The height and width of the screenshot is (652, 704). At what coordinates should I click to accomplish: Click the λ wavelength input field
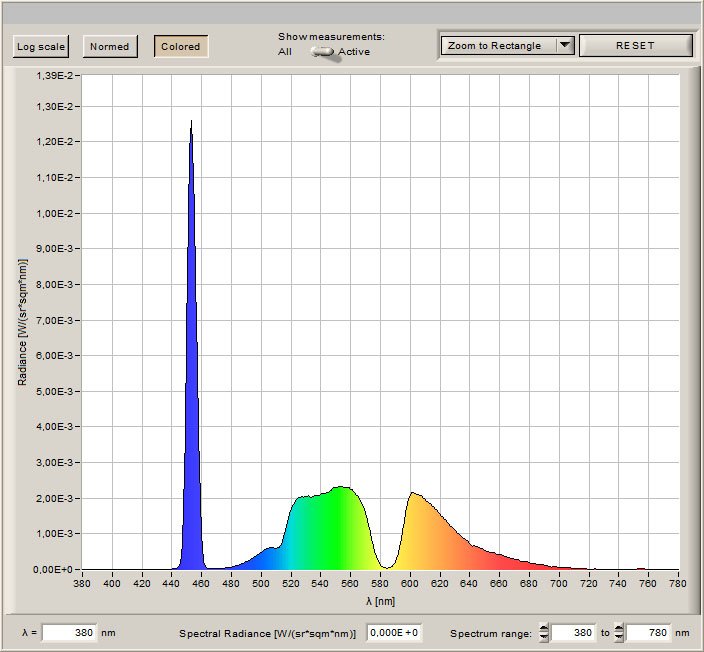(69, 633)
